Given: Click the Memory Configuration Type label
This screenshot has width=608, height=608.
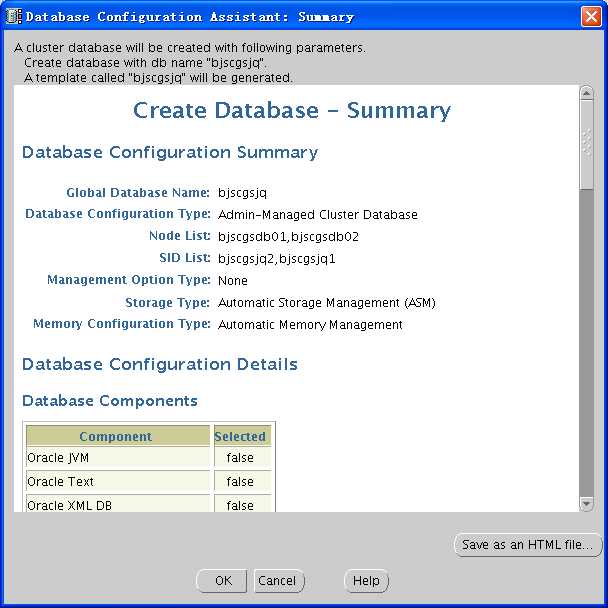Looking at the screenshot, I should pyautogui.click(x=122, y=324).
